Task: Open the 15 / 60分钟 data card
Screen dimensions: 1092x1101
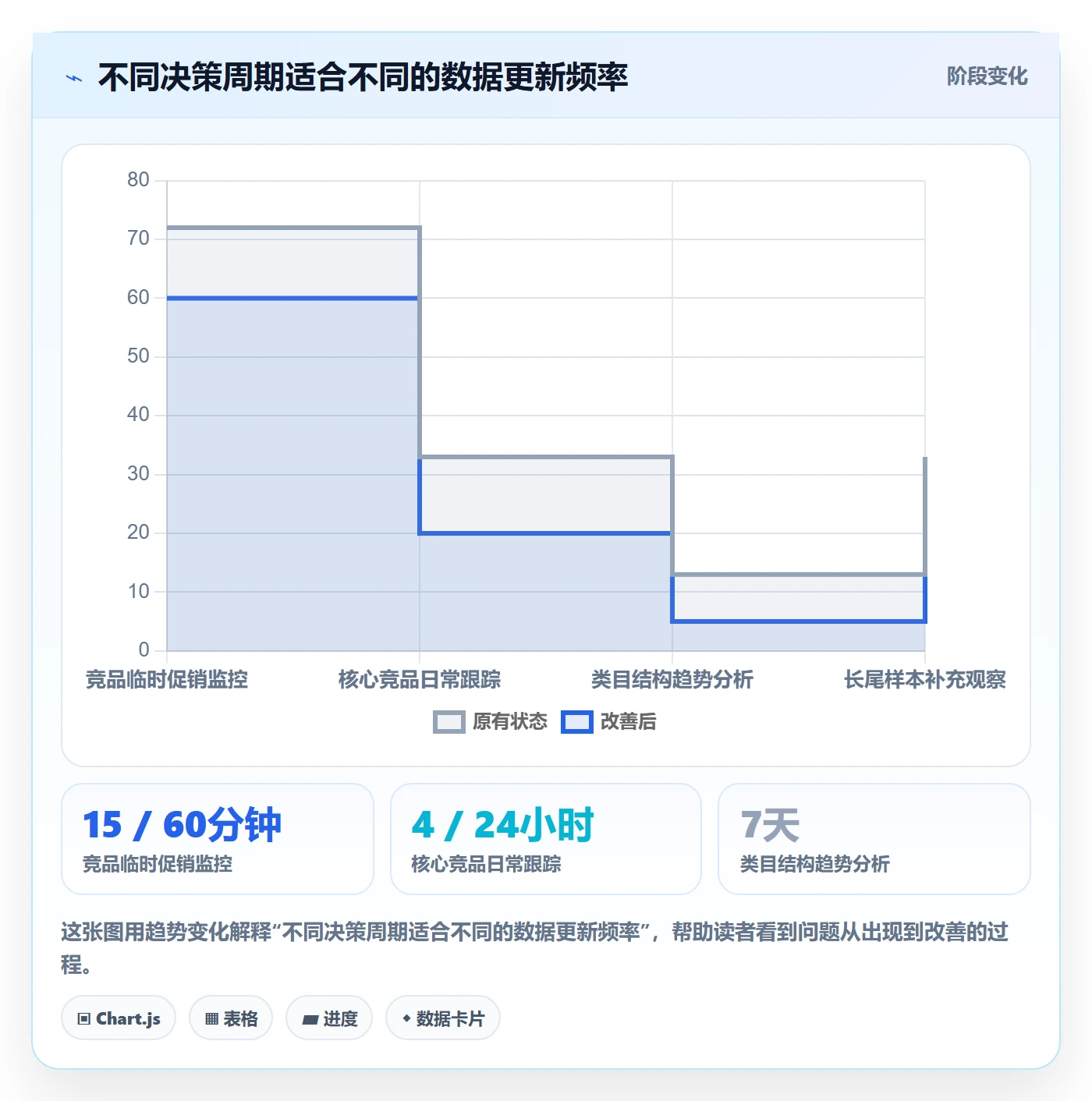Action: point(218,839)
